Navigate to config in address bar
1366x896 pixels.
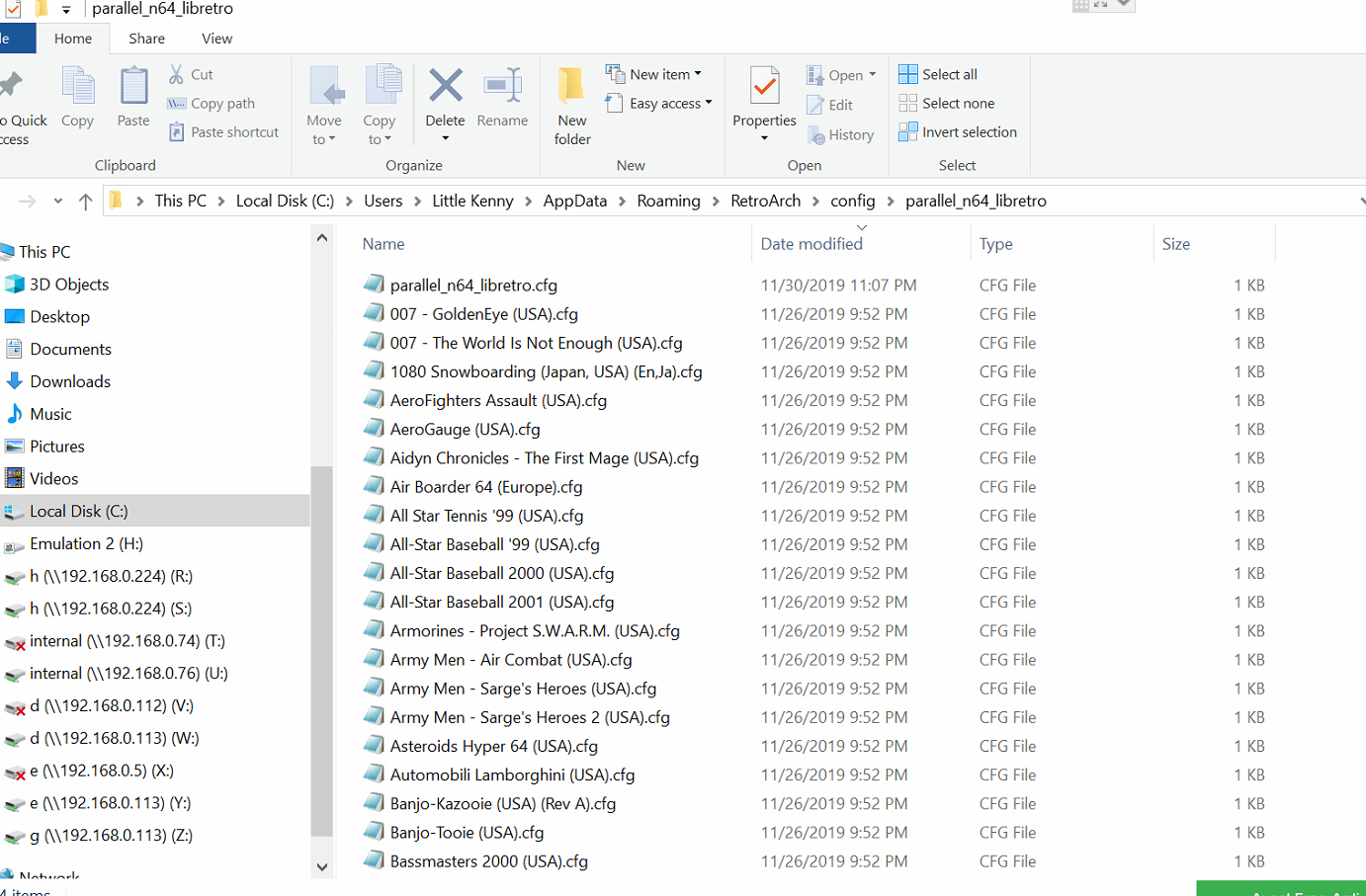click(x=853, y=201)
